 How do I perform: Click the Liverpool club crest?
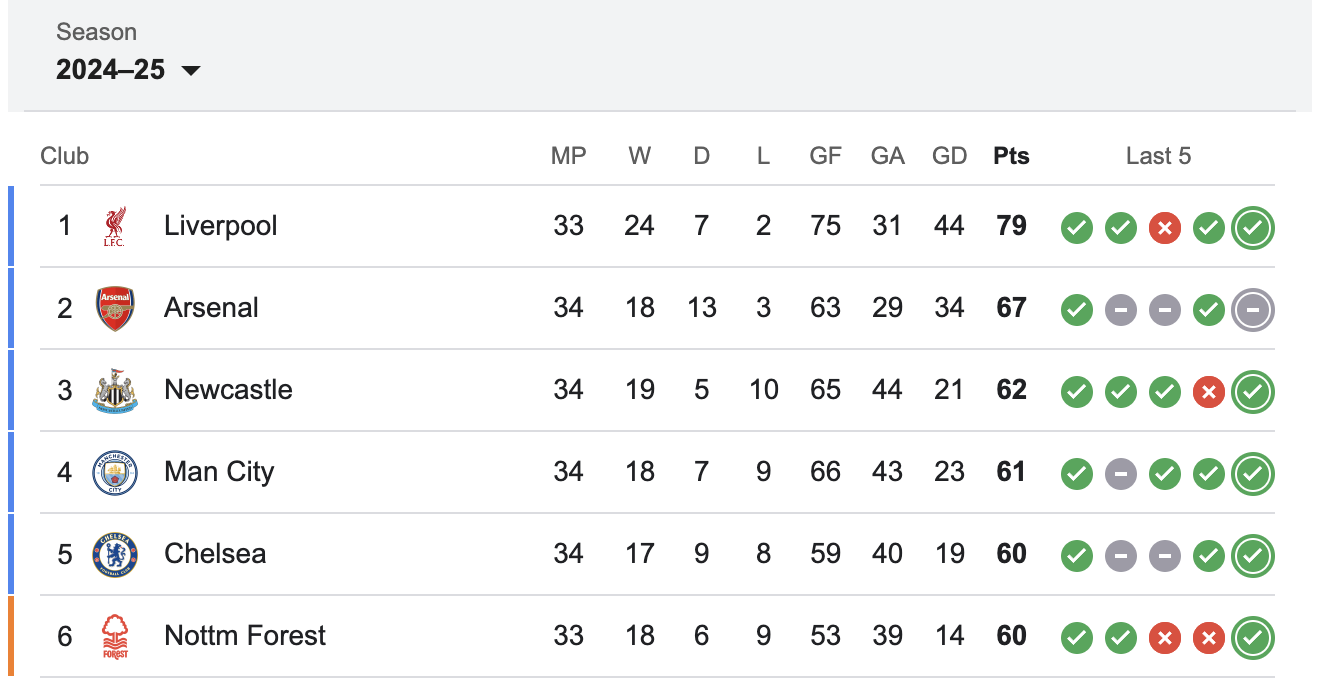click(115, 226)
